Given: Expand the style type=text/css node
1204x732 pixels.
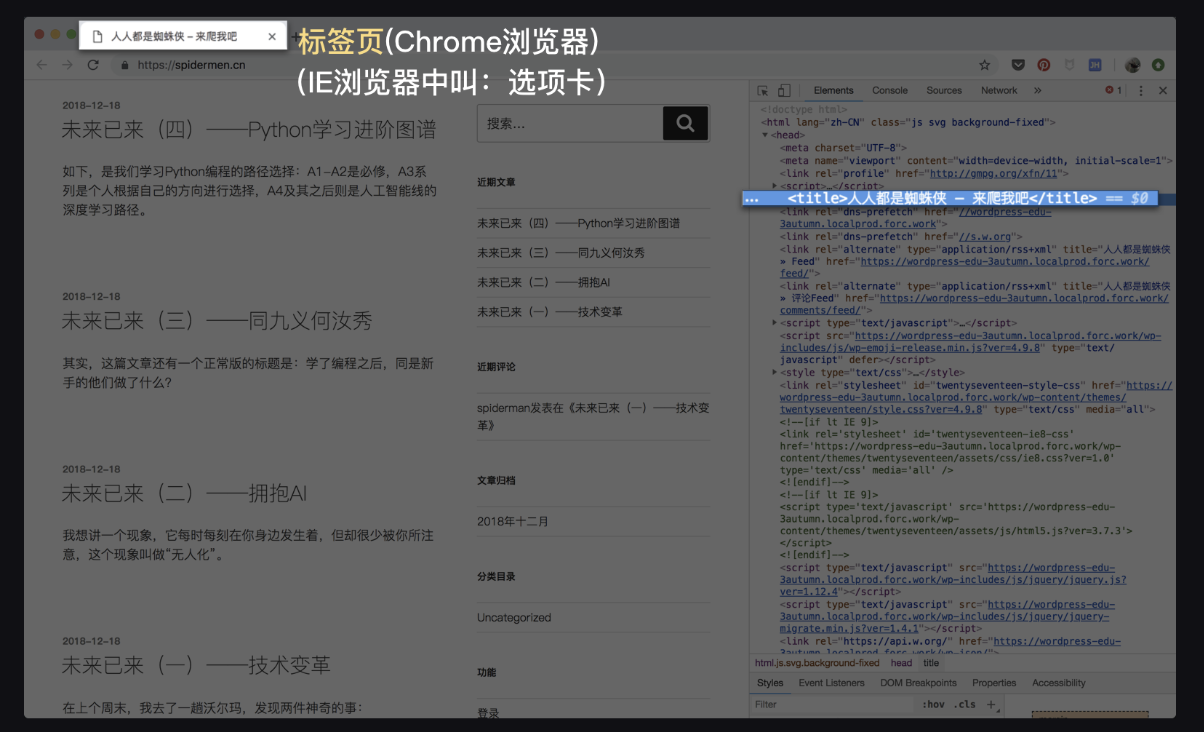Looking at the screenshot, I should (775, 372).
